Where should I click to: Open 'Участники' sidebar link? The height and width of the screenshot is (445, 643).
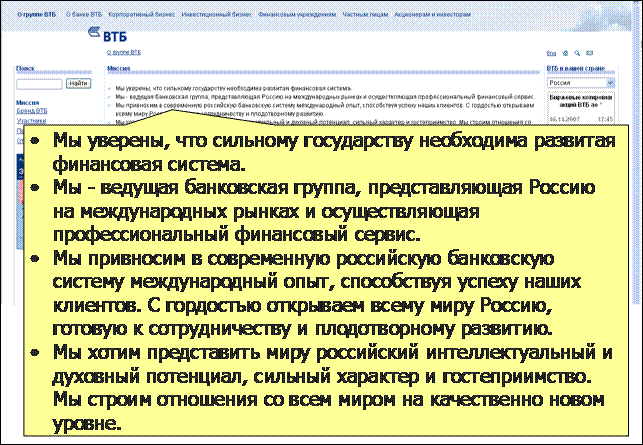(31, 121)
